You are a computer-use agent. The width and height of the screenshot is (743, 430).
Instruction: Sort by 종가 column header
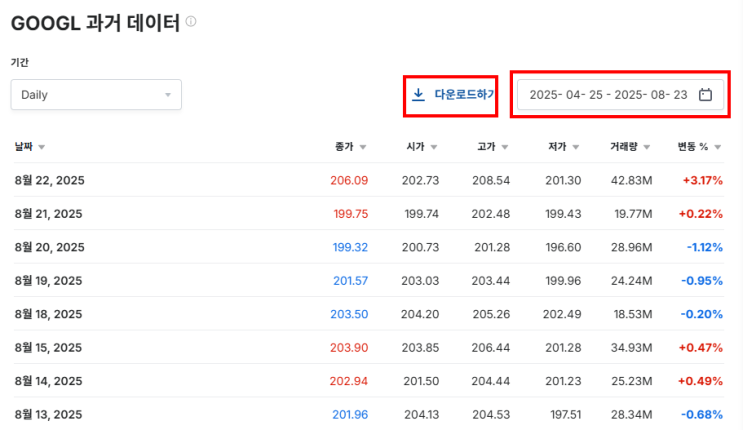(x=351, y=147)
